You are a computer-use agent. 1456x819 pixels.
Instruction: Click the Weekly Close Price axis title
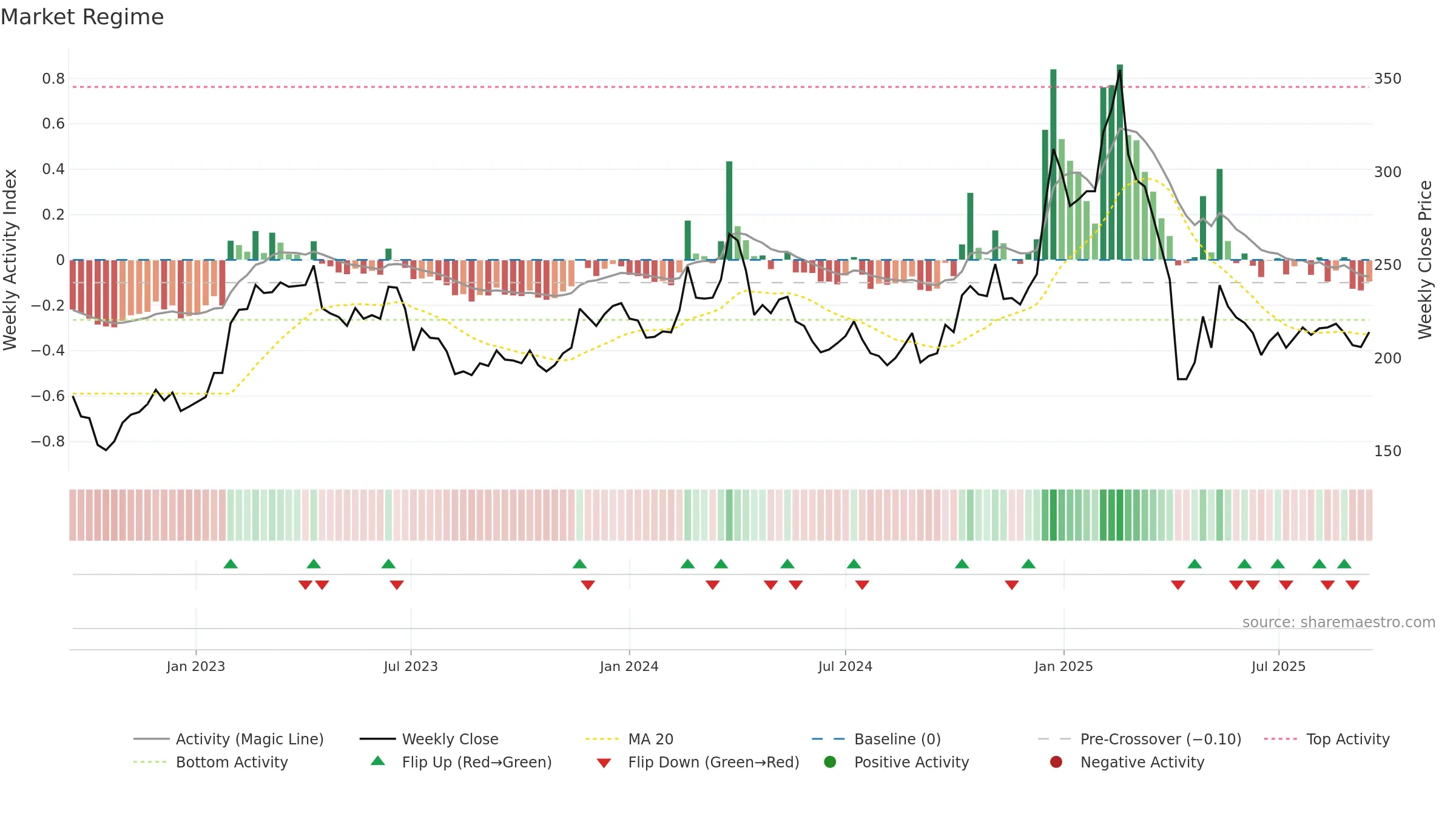pyautogui.click(x=1425, y=260)
